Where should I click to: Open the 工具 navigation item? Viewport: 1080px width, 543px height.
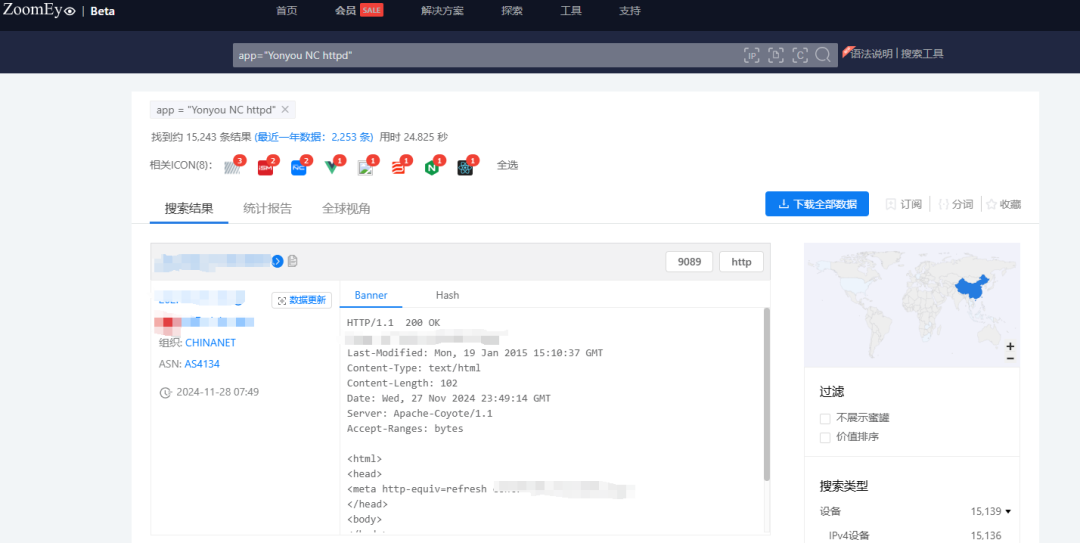[x=571, y=10]
